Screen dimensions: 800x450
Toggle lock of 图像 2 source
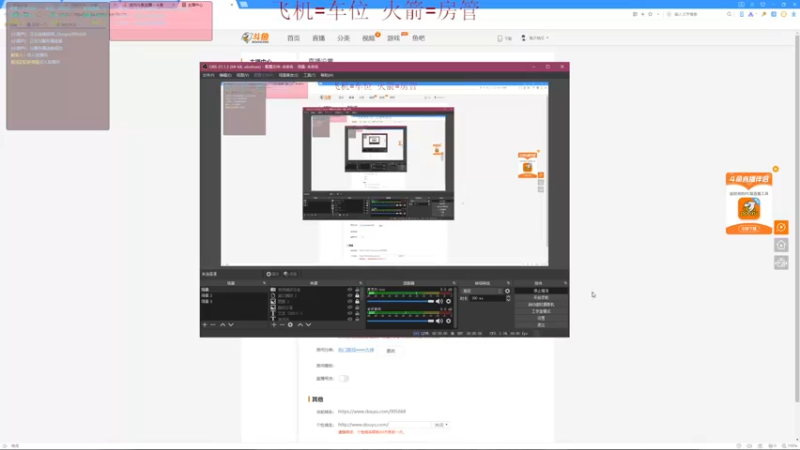(357, 301)
